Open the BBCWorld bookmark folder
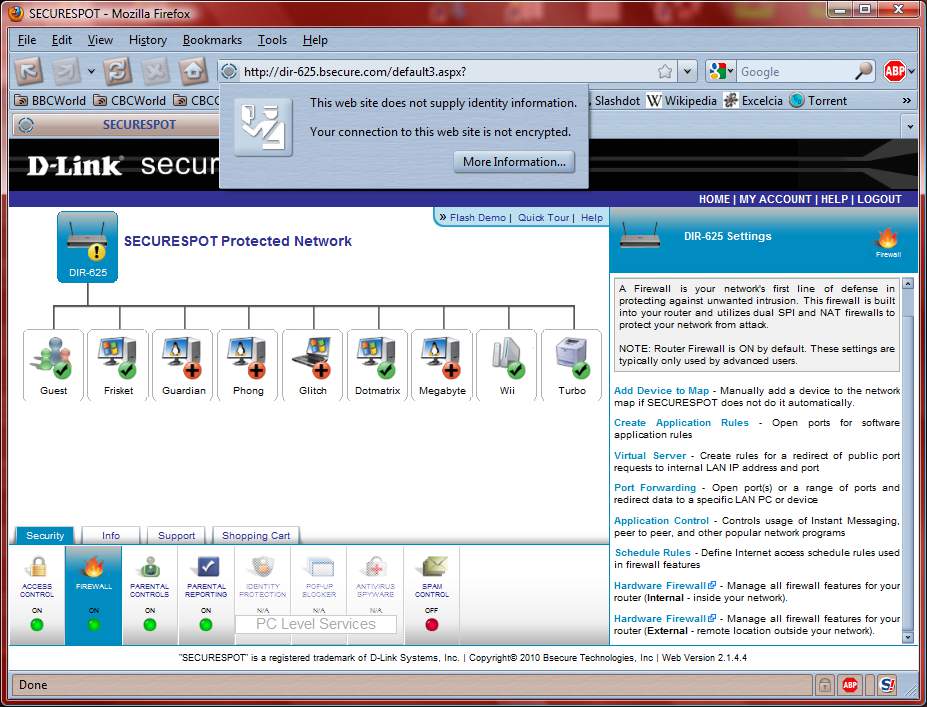The height and width of the screenshot is (707, 927). (x=50, y=101)
